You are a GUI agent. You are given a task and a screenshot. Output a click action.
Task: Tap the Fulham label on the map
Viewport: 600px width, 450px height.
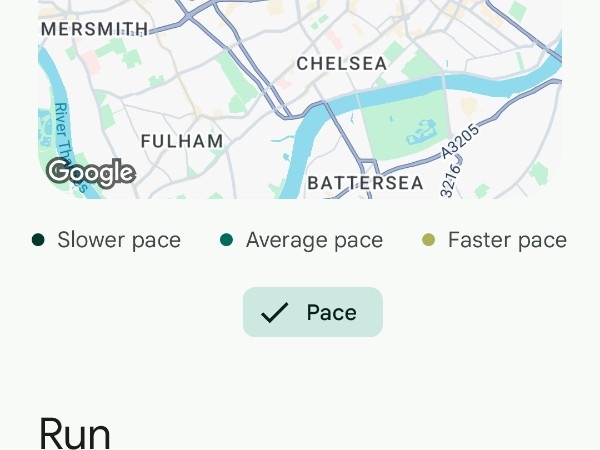[182, 142]
